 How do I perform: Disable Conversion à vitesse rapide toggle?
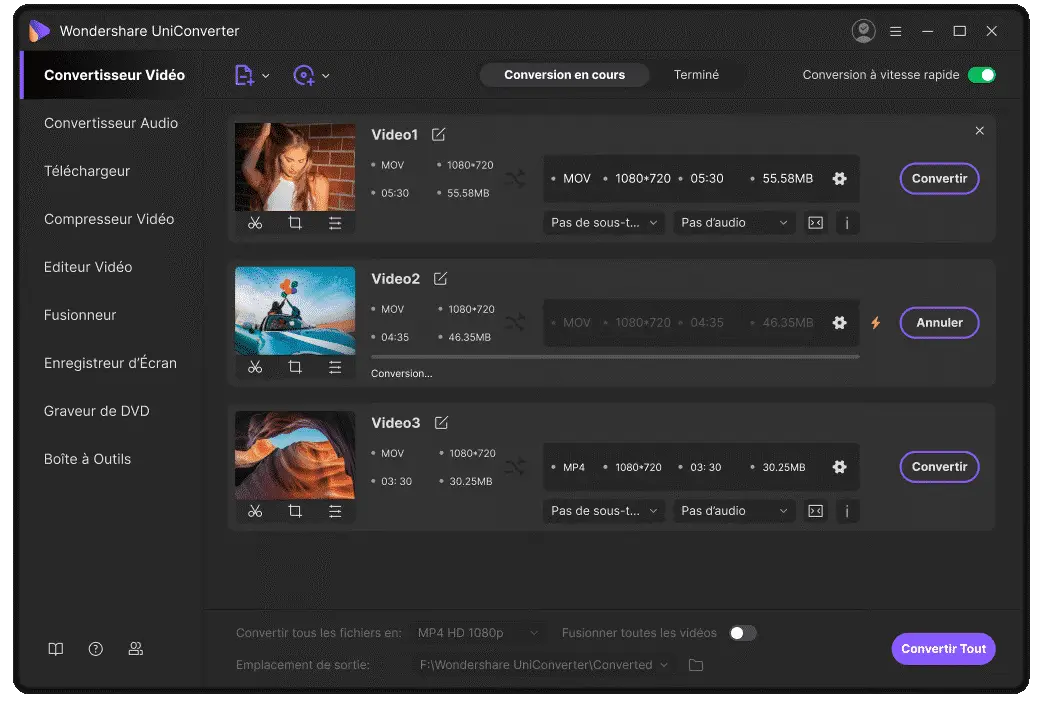click(982, 75)
